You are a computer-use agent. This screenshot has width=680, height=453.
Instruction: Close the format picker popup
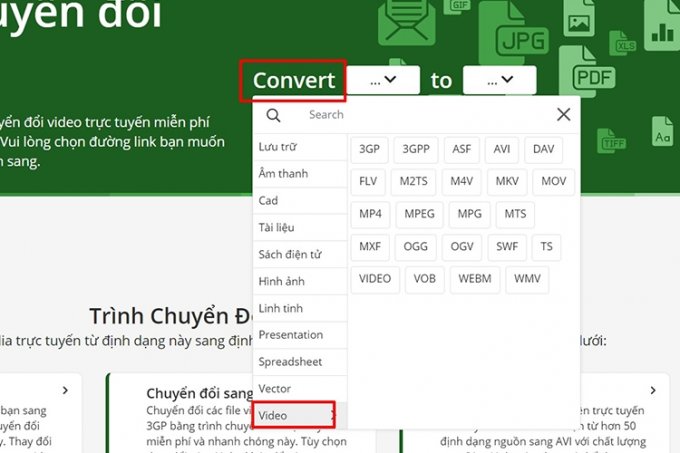[563, 114]
